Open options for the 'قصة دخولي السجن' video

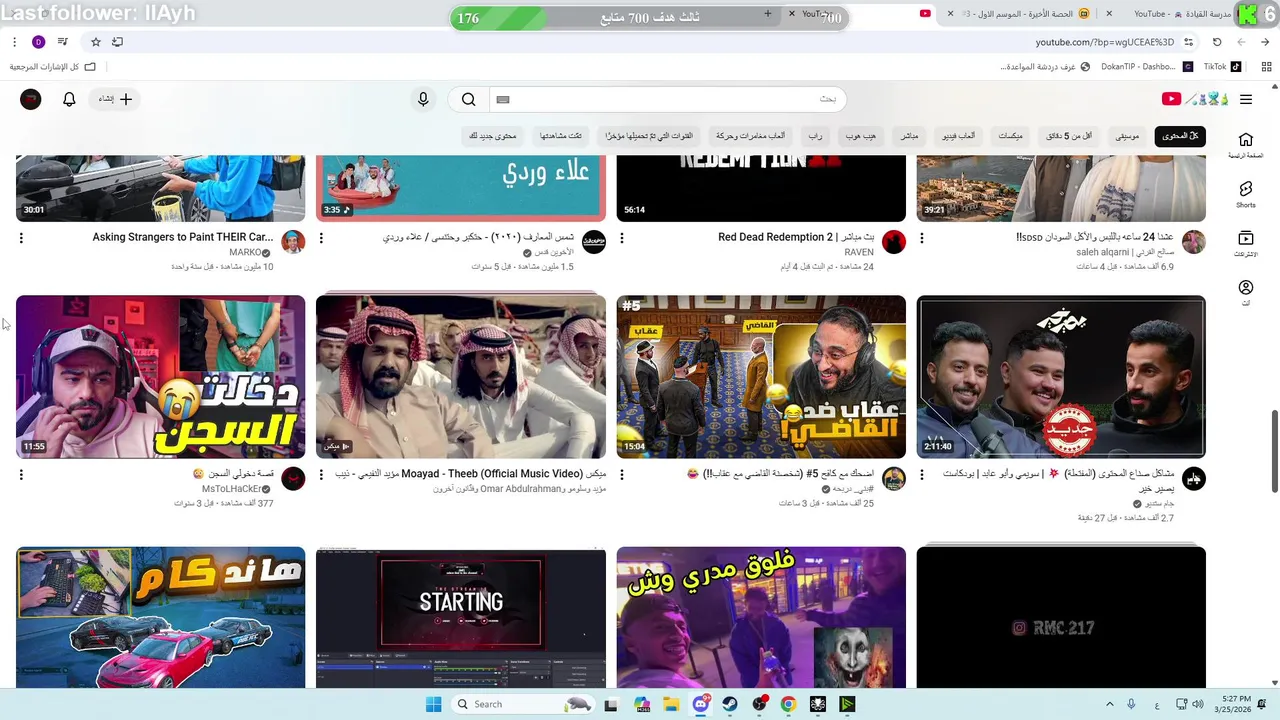21,474
